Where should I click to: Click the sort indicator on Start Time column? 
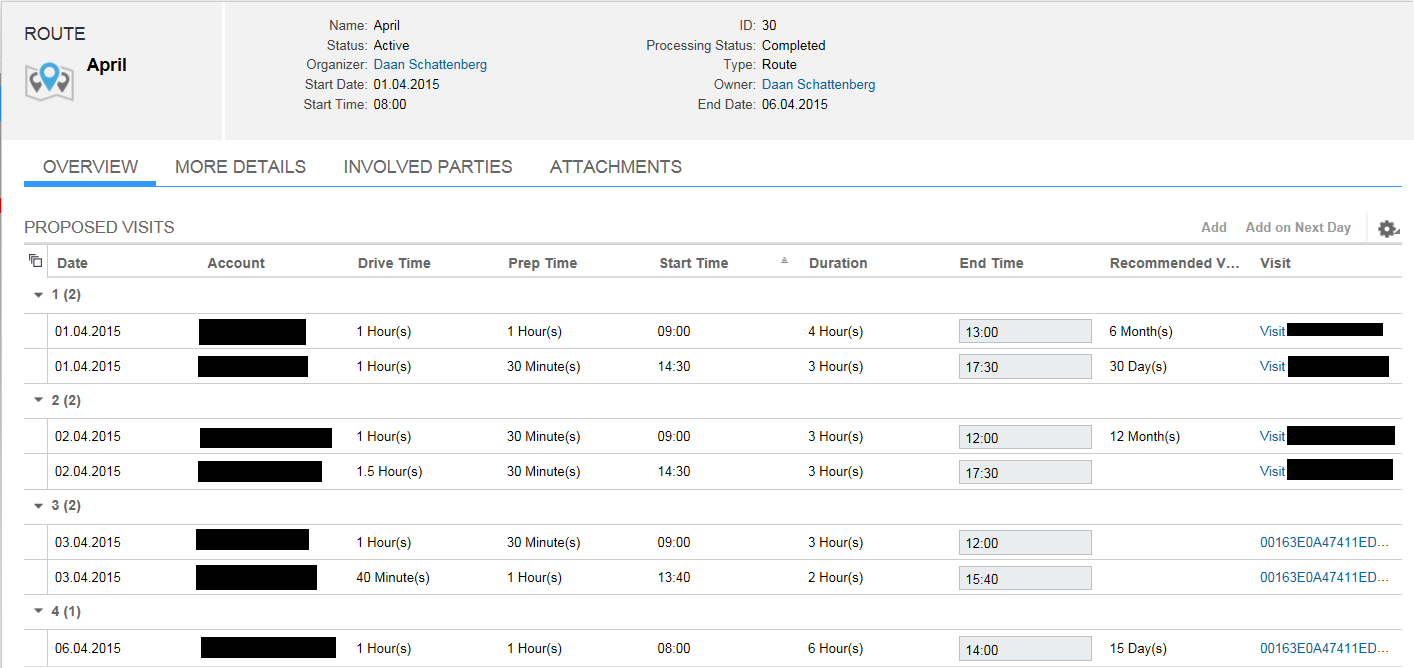783,260
